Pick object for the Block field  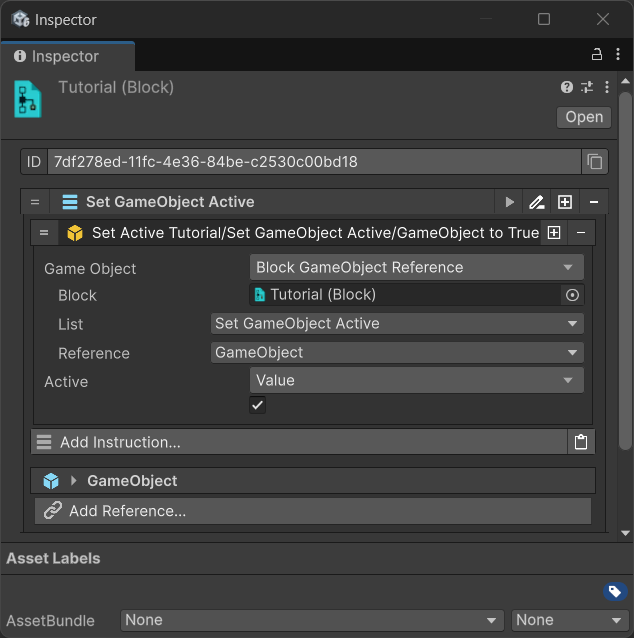click(572, 295)
